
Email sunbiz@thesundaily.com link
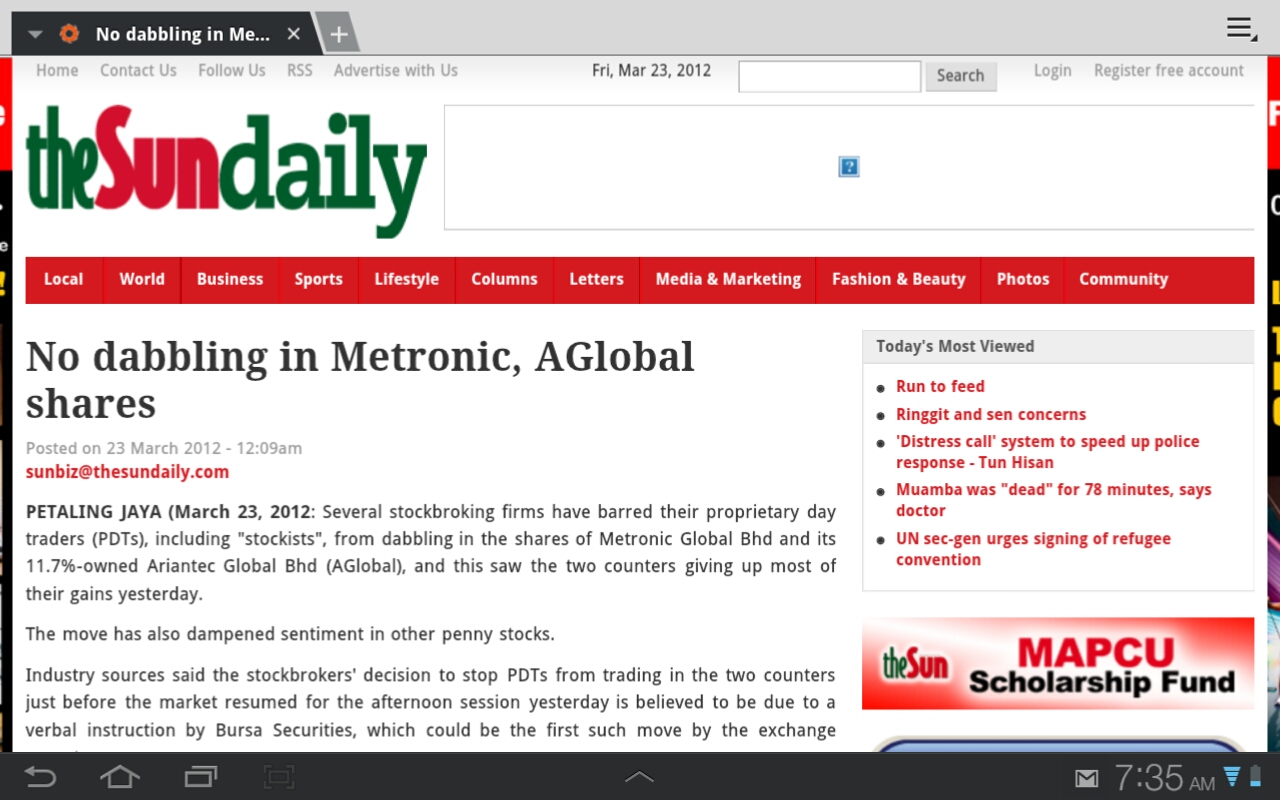click(127, 472)
